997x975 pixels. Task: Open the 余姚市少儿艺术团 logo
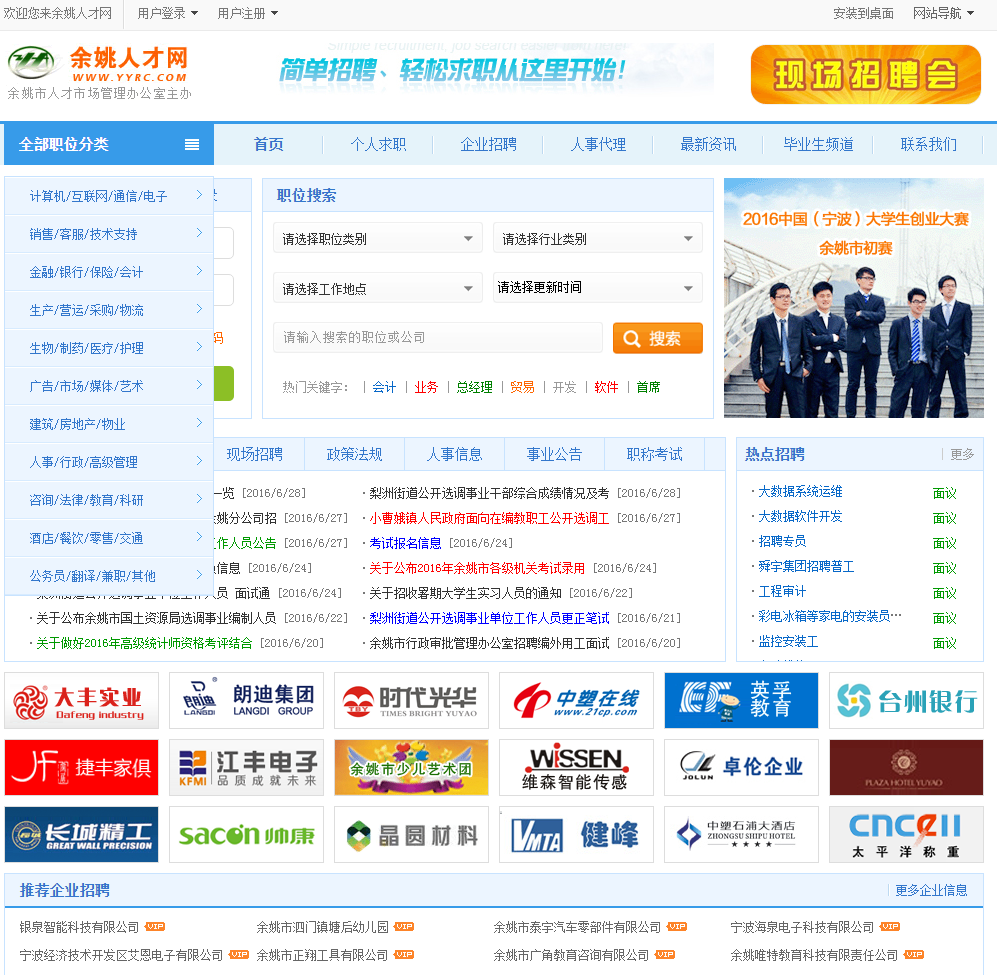411,768
